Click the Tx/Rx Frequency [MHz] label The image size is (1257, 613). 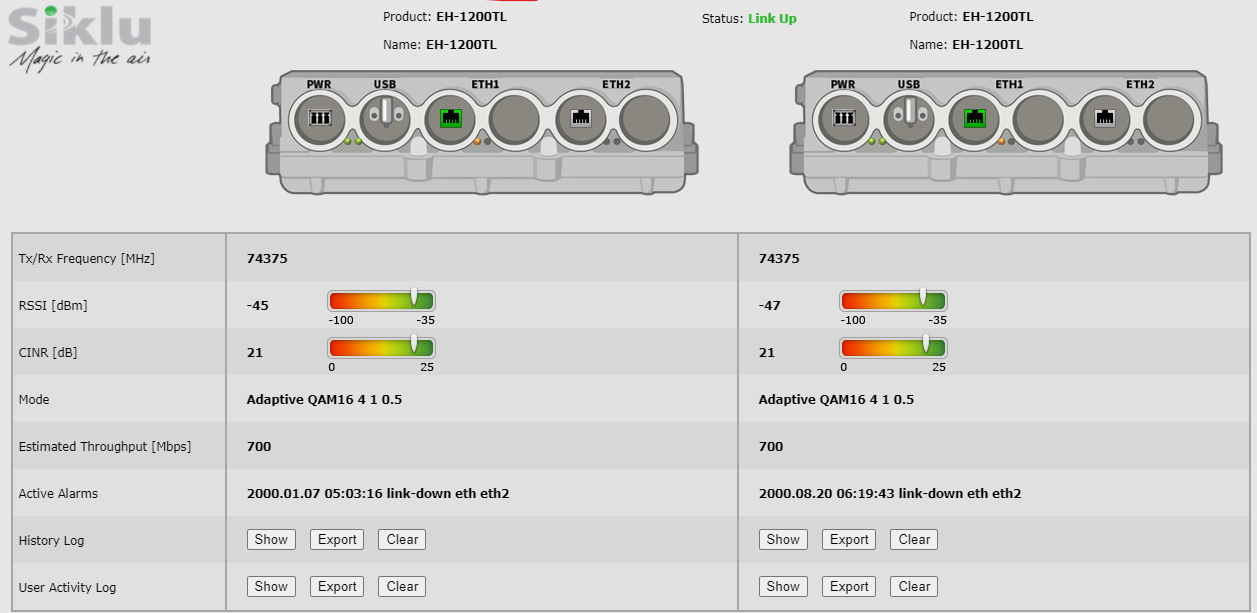click(87, 259)
